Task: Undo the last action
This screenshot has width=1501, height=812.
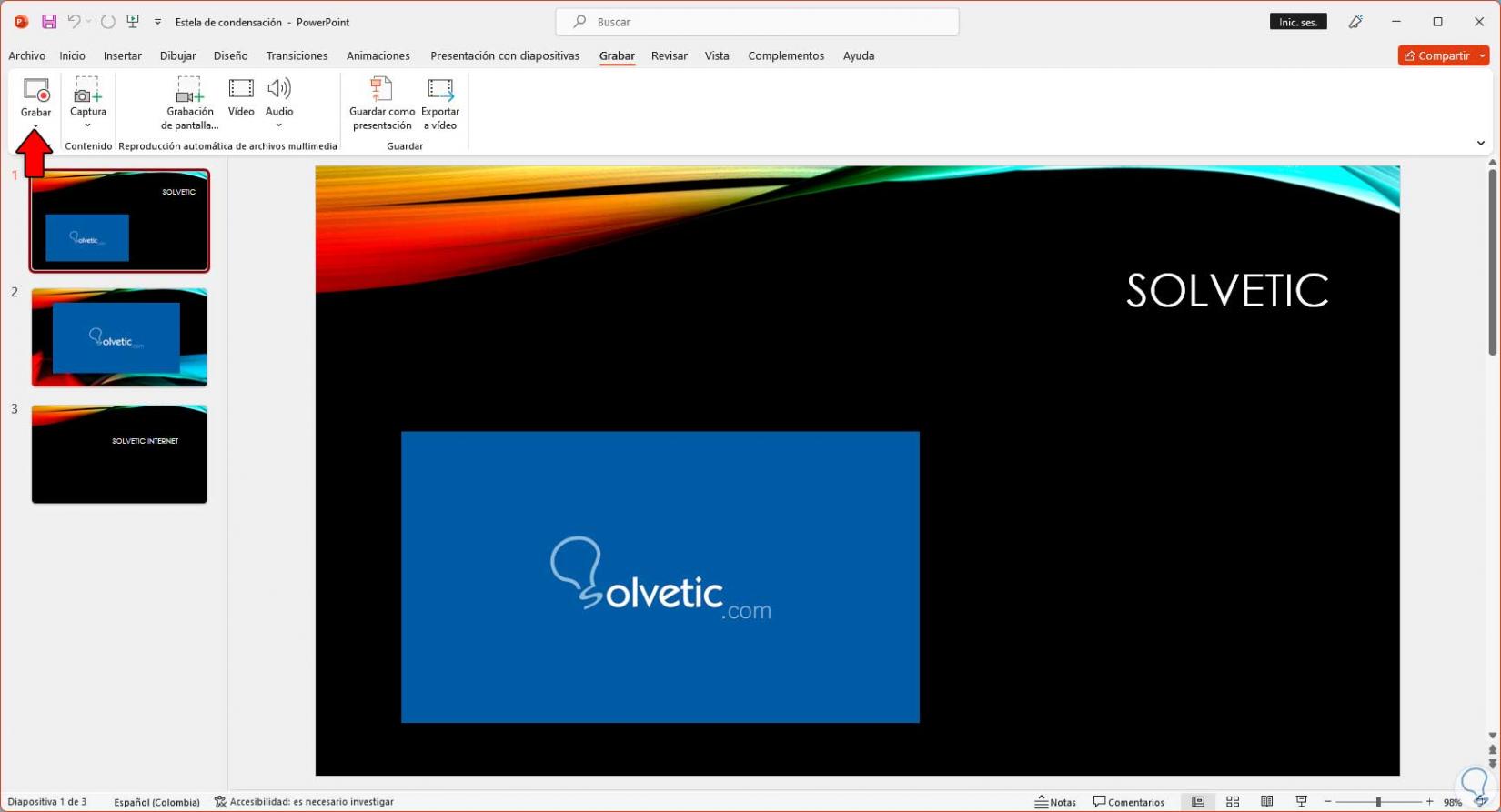Action: (x=74, y=22)
